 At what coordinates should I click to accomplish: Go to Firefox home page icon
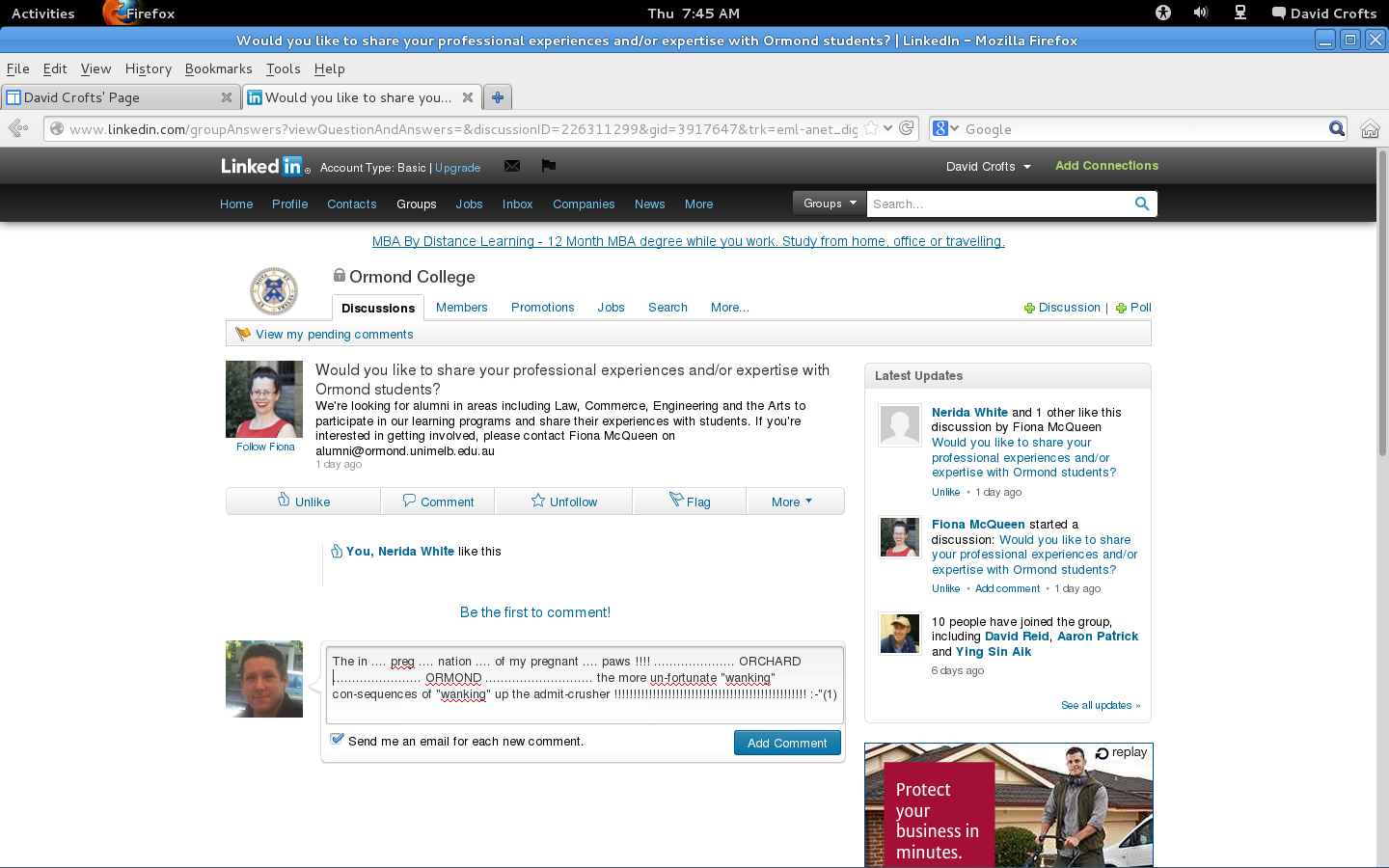pos(1370,128)
